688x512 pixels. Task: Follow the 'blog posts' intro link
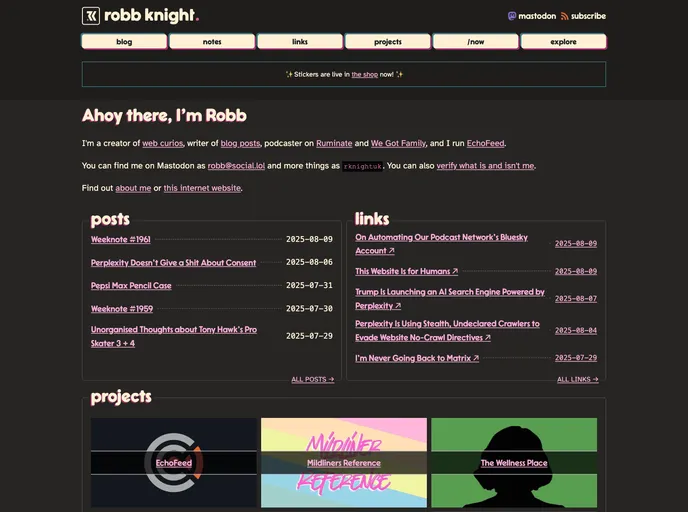point(240,143)
